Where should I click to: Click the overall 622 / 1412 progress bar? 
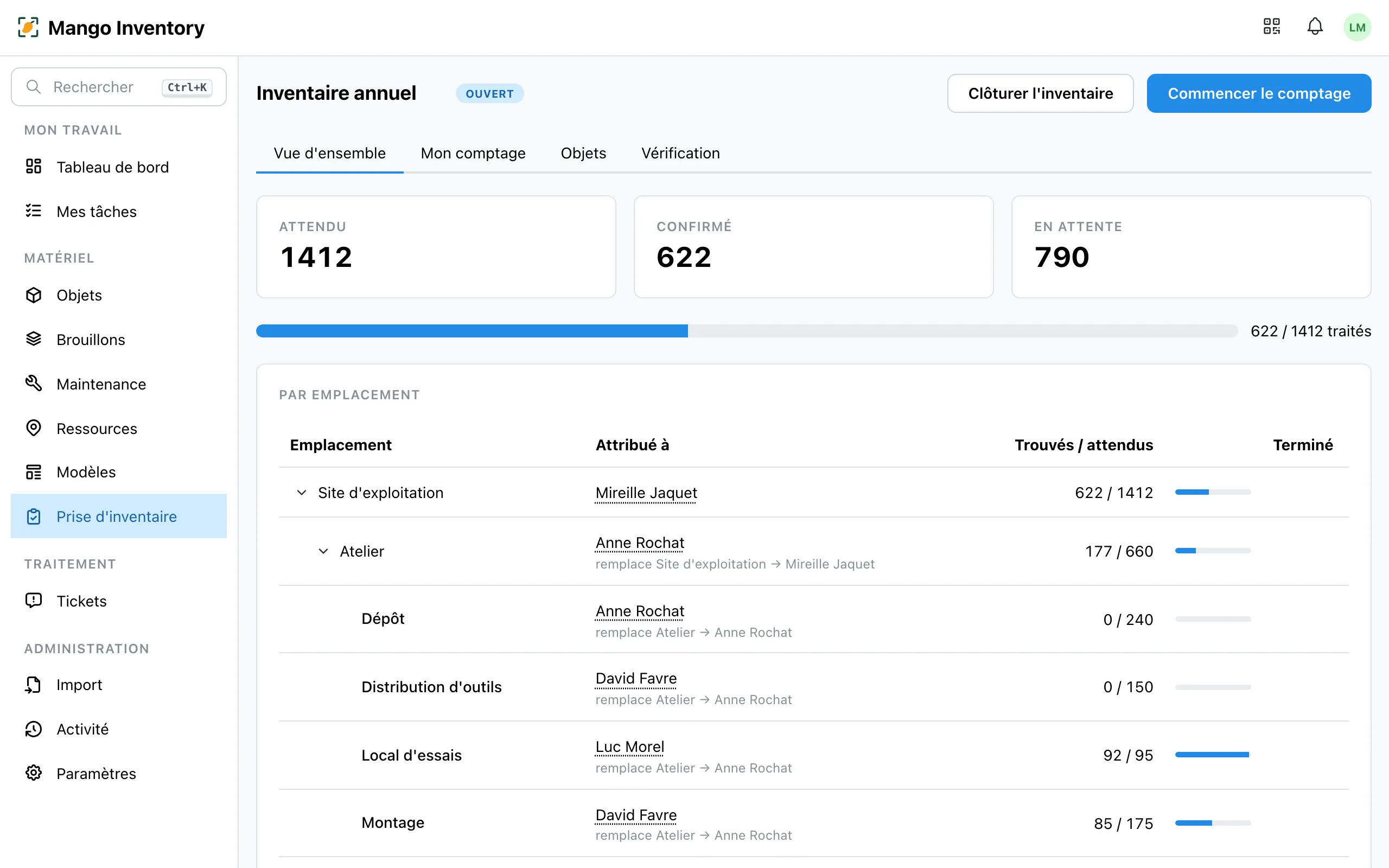pos(746,331)
